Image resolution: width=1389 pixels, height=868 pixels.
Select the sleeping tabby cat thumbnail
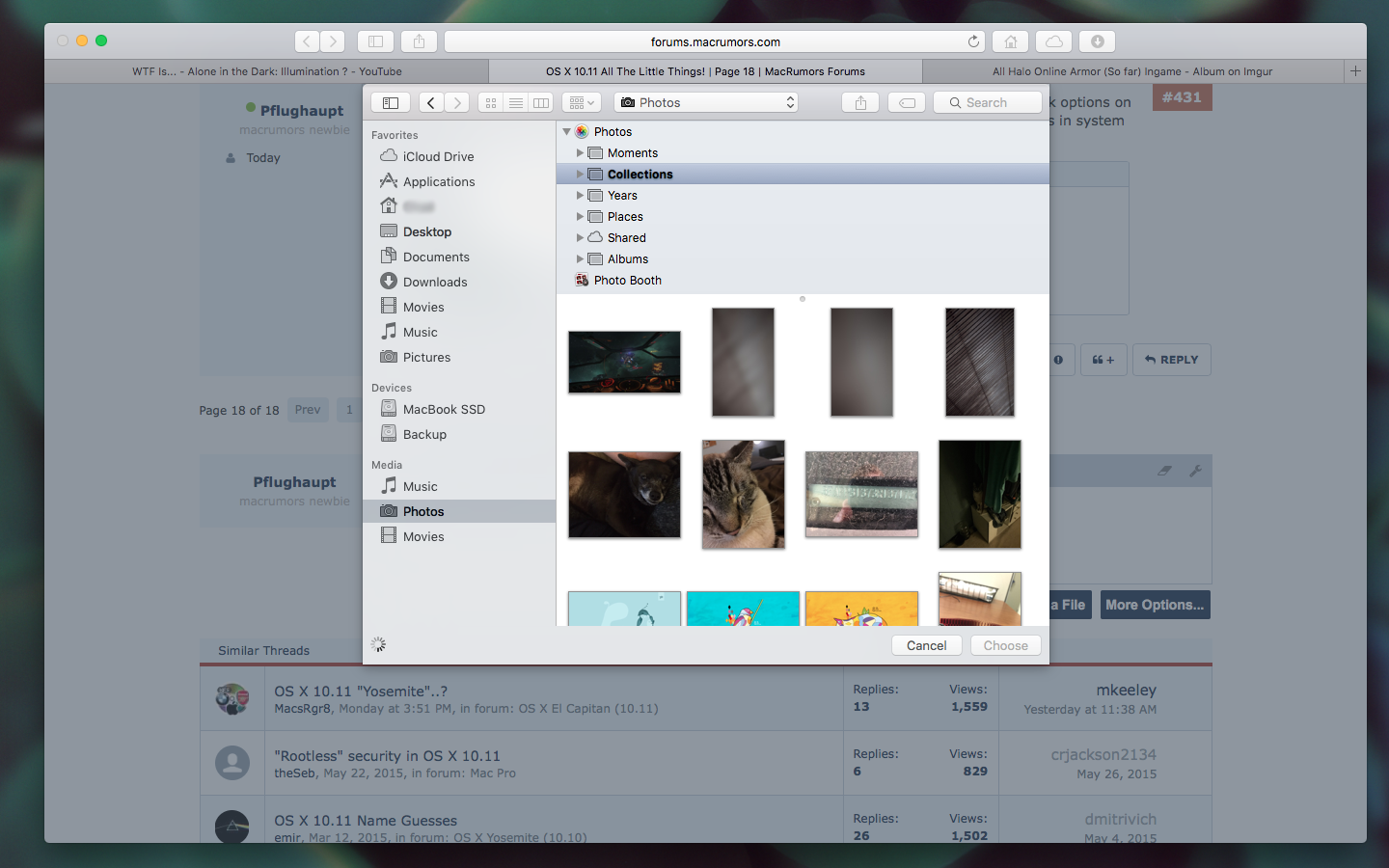pos(743,495)
